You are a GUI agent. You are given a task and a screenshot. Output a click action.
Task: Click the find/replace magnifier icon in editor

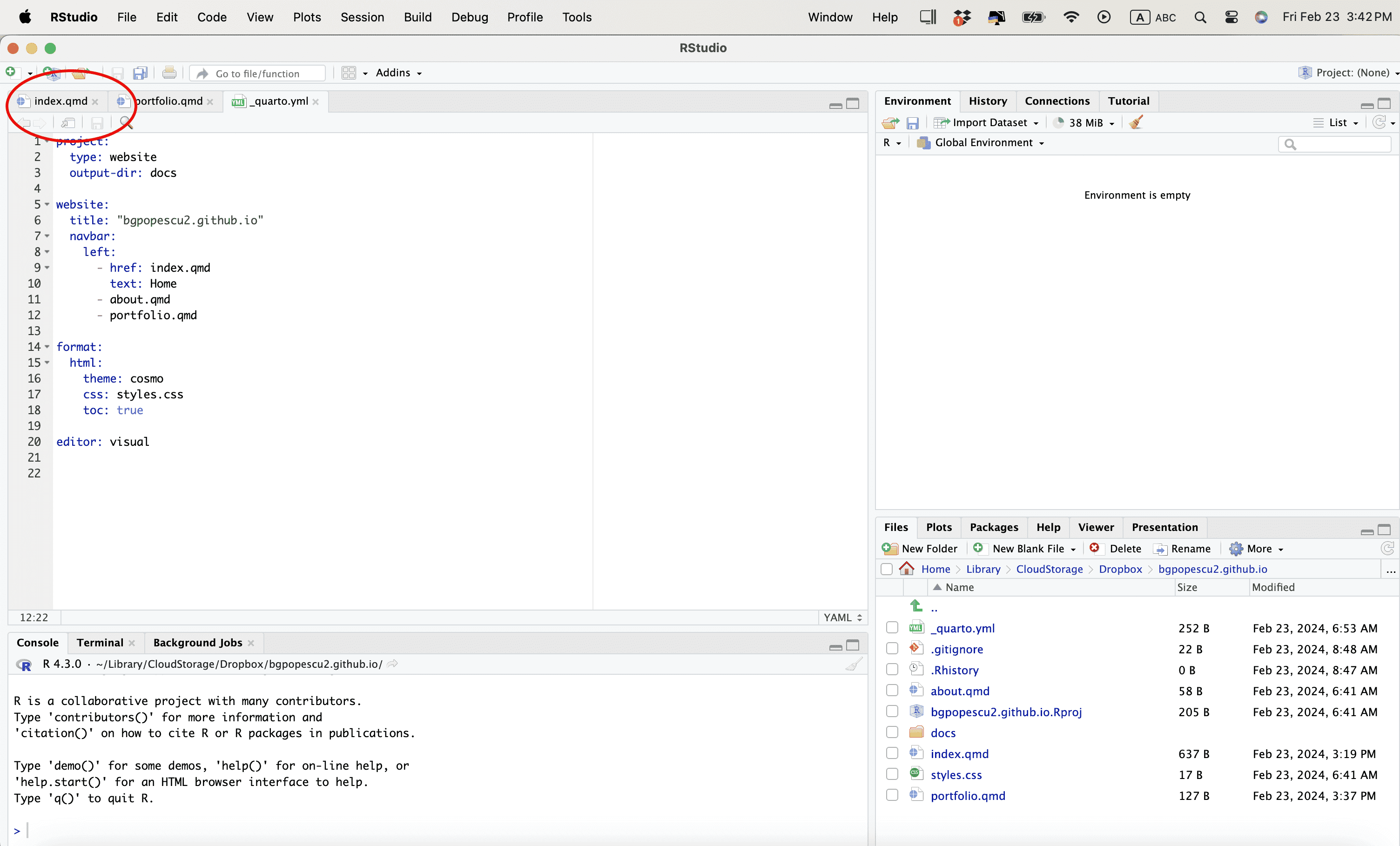[126, 123]
